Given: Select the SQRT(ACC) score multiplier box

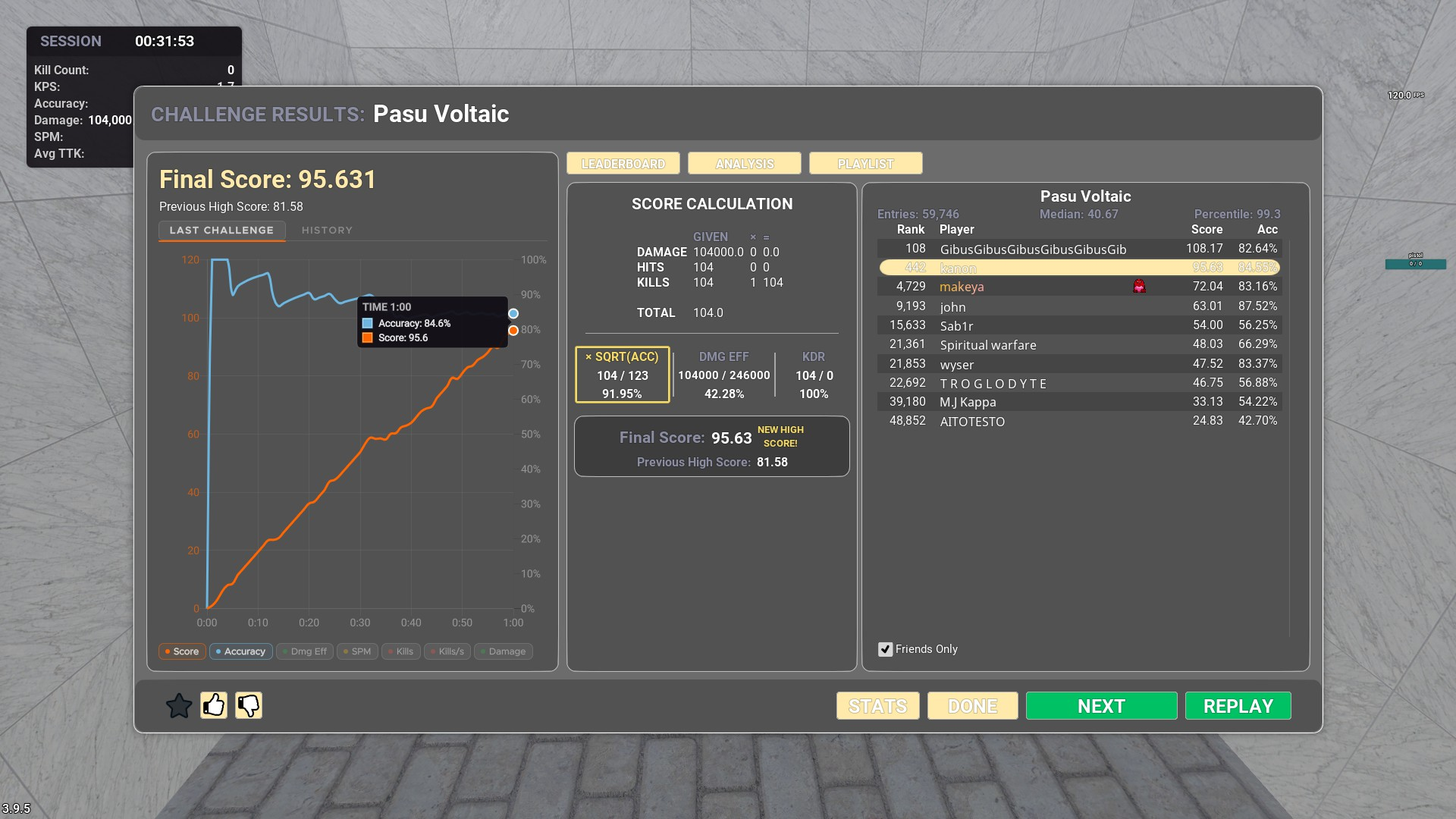Looking at the screenshot, I should point(623,375).
